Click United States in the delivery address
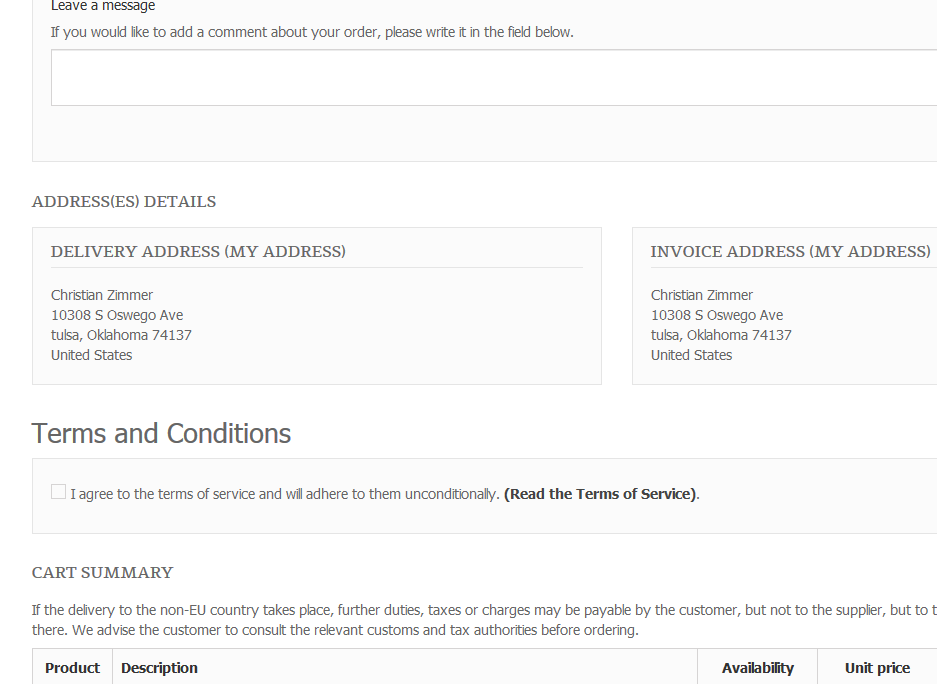 [91, 355]
